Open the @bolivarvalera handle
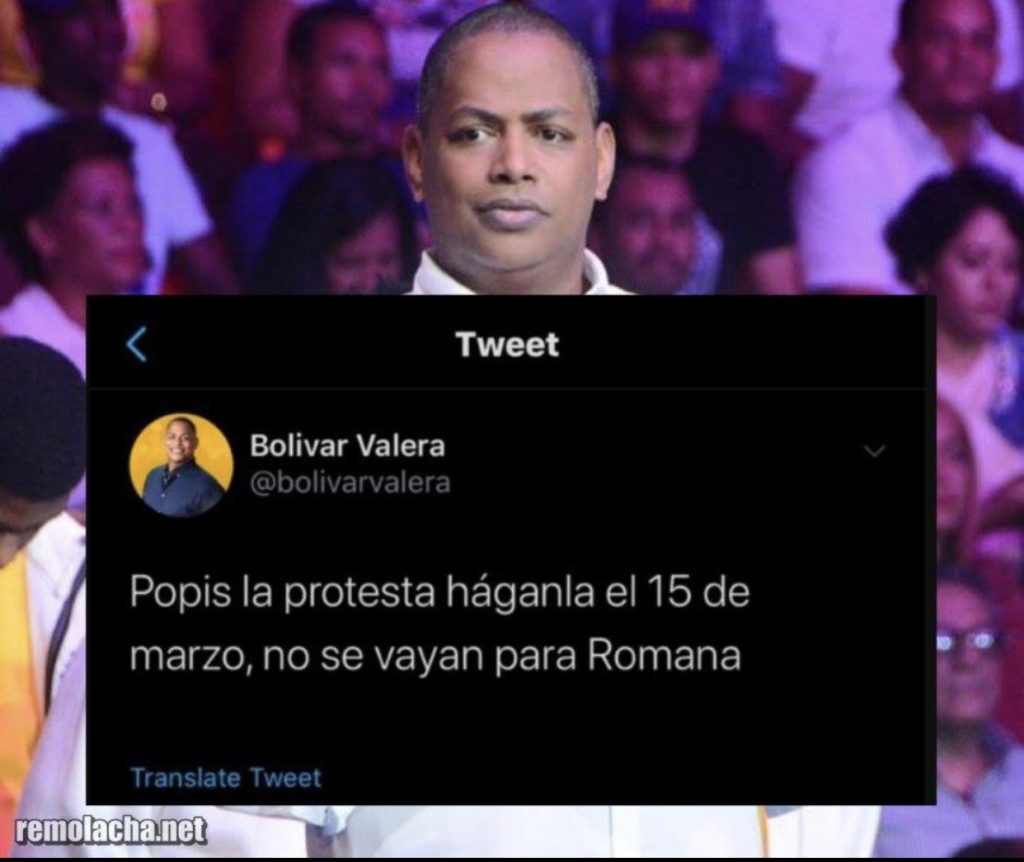 click(x=350, y=483)
